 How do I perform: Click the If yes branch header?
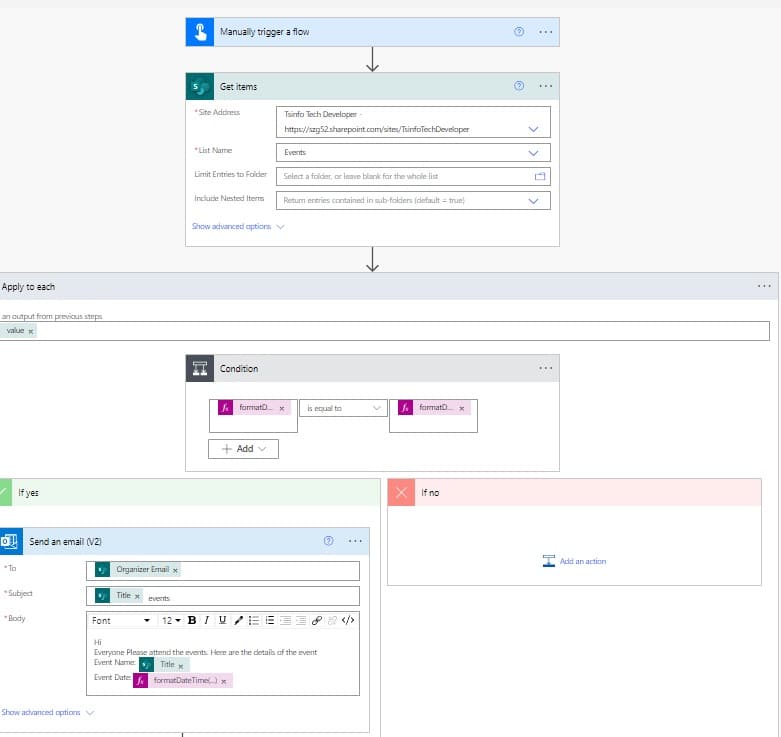pos(190,492)
